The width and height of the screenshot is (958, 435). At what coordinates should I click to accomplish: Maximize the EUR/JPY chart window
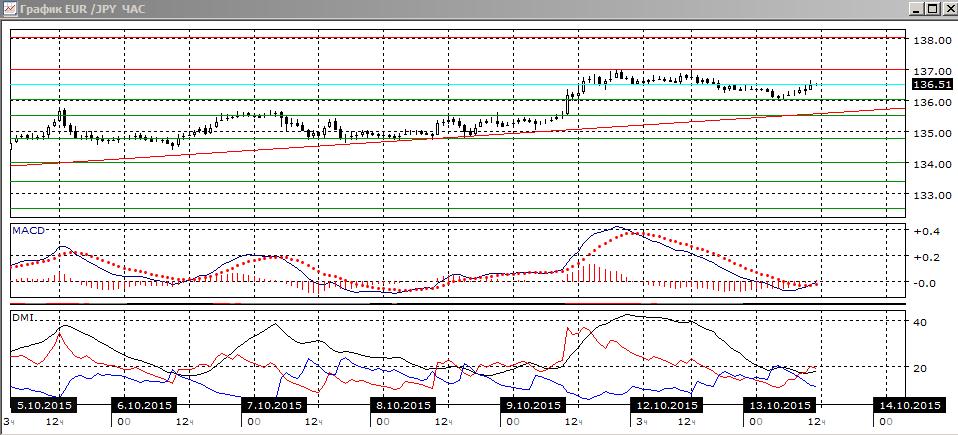pyautogui.click(x=931, y=9)
